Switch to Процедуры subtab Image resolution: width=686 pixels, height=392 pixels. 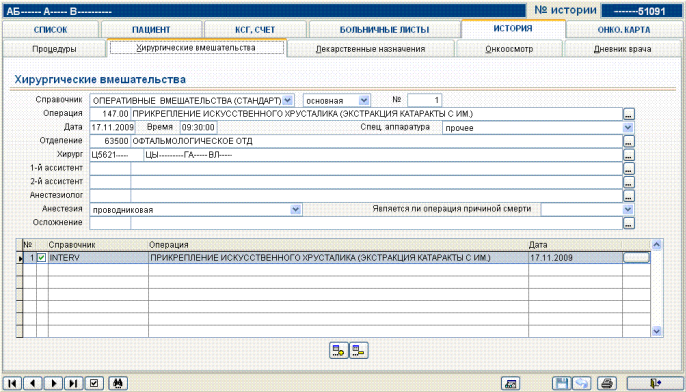pos(54,49)
